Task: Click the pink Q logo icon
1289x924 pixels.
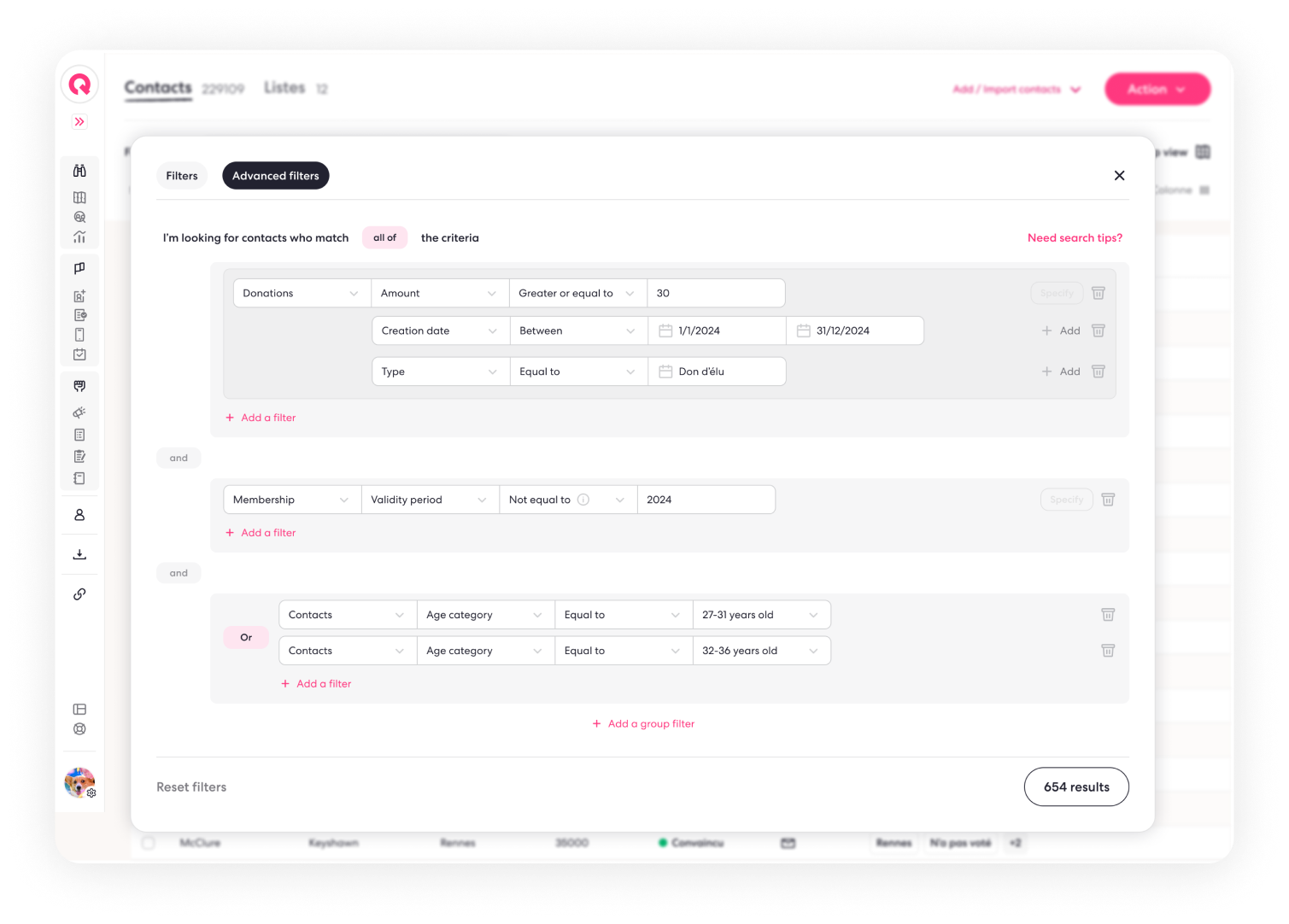Action: tap(79, 85)
